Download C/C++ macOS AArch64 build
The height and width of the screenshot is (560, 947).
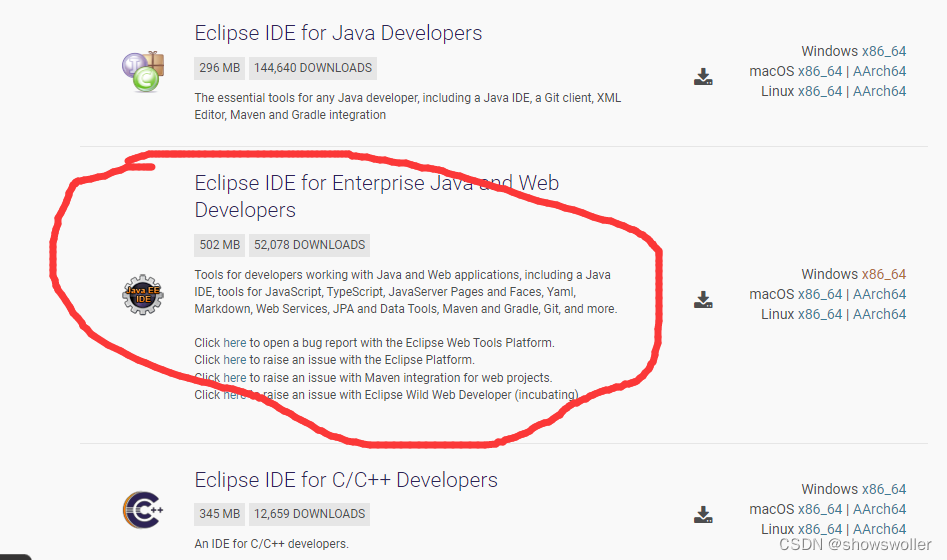(879, 509)
